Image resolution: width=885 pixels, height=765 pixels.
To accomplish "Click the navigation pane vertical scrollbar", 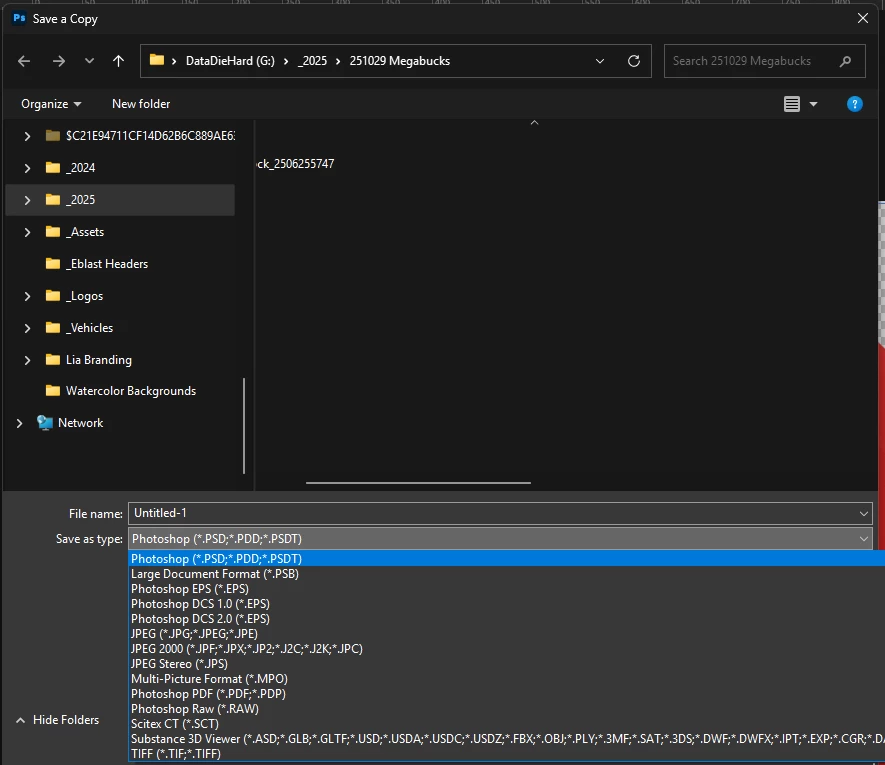I will click(x=244, y=426).
